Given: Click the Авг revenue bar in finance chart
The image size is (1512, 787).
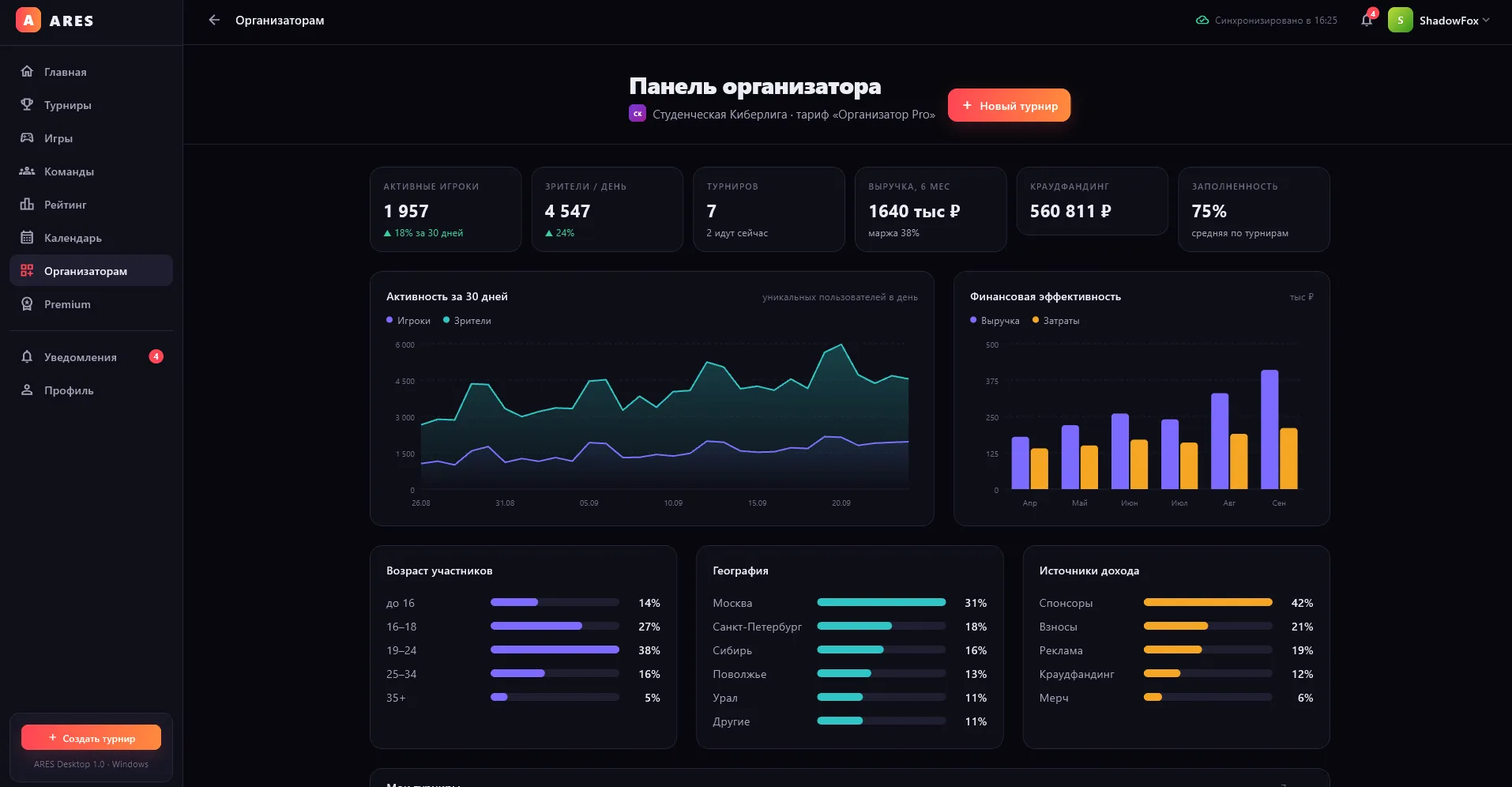Looking at the screenshot, I should (x=1220, y=442).
